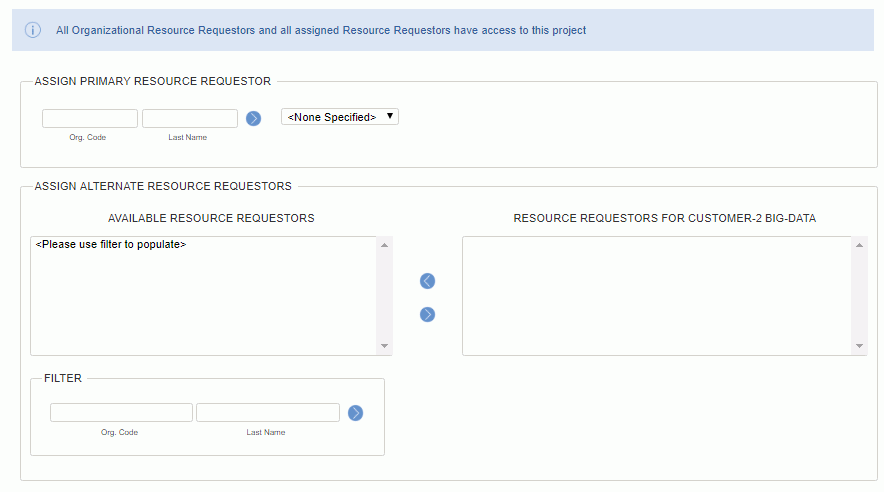Click the available requestors list up arrow
Image resolution: width=884 pixels, height=492 pixels.
tap(384, 245)
